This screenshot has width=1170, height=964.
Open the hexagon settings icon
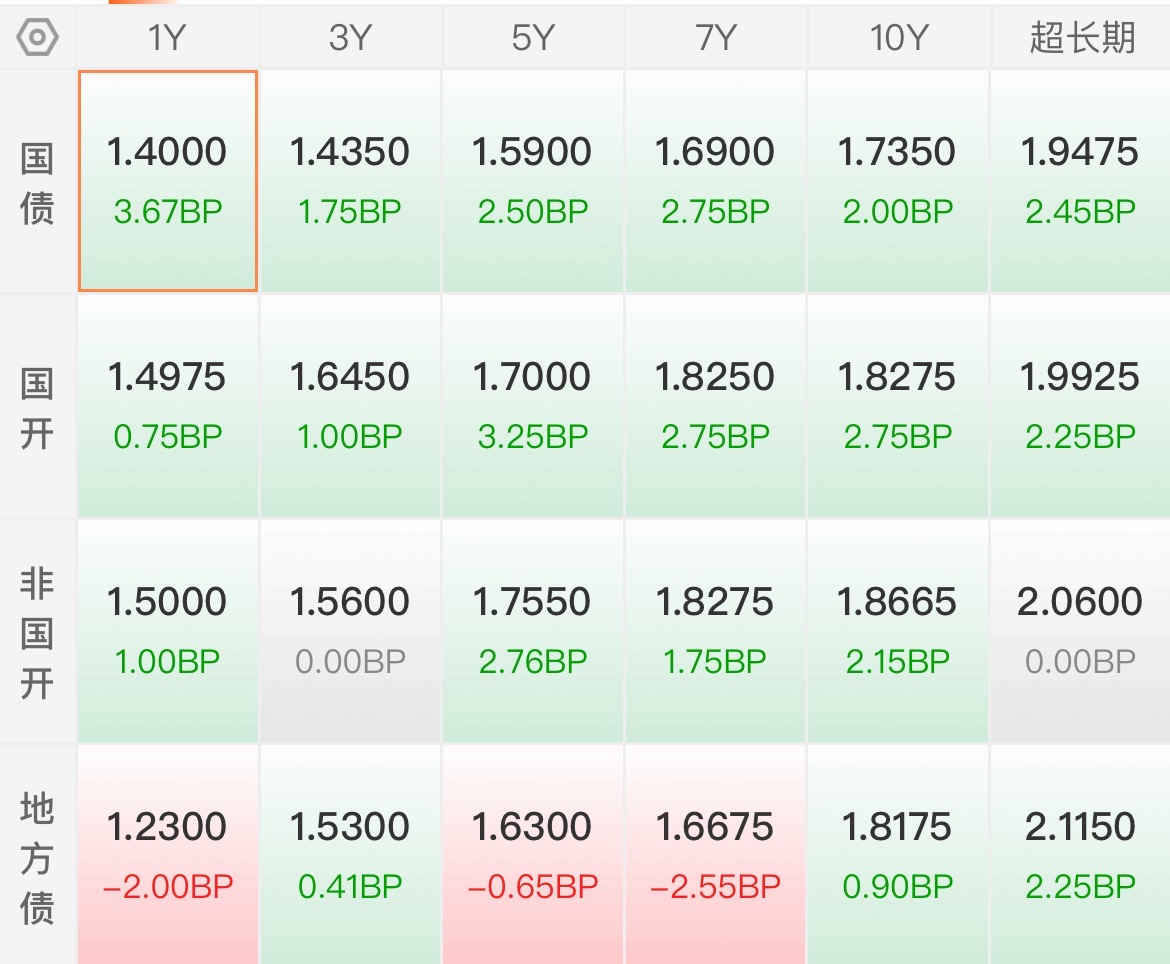point(37,37)
